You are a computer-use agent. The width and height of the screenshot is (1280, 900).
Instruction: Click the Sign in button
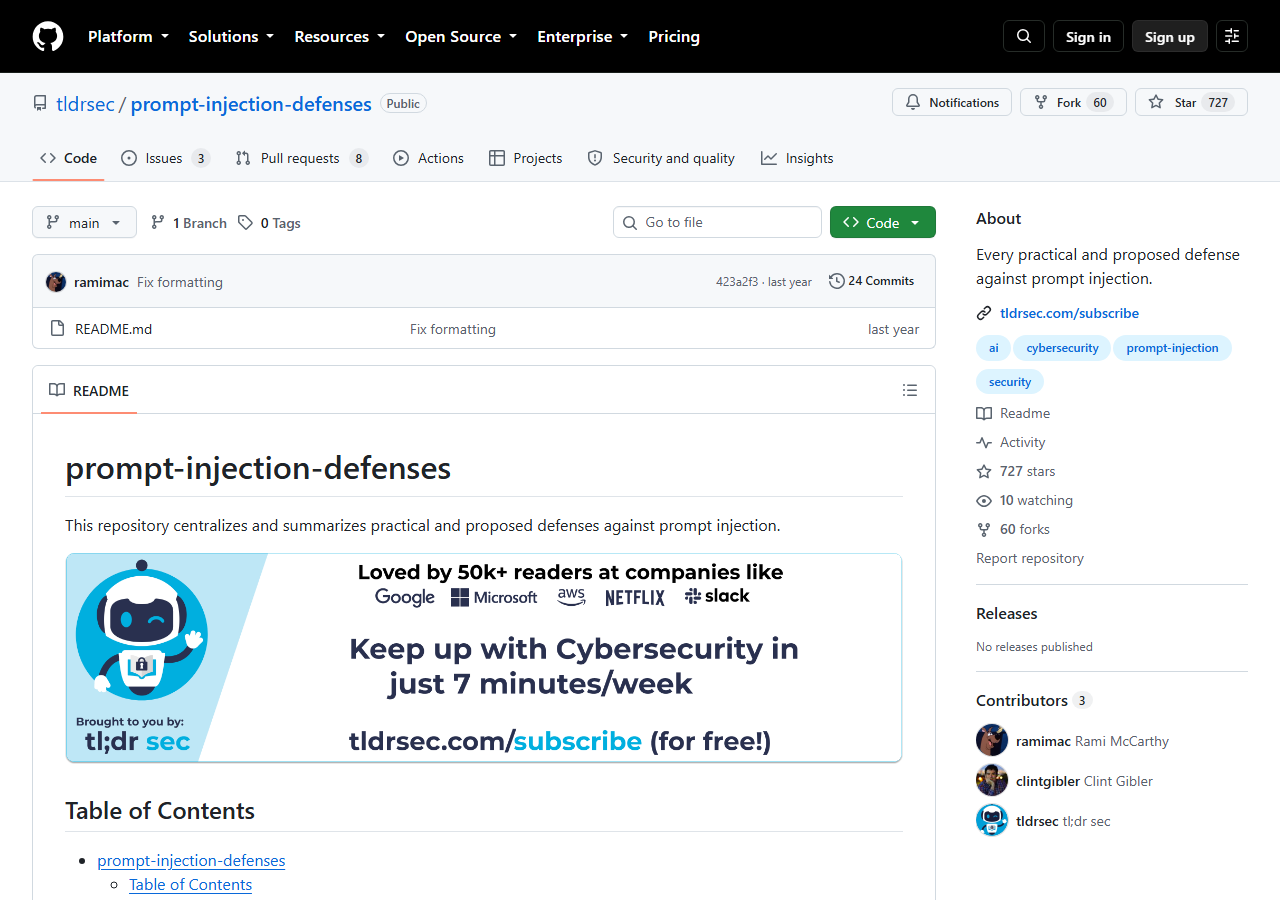[x=1088, y=36]
